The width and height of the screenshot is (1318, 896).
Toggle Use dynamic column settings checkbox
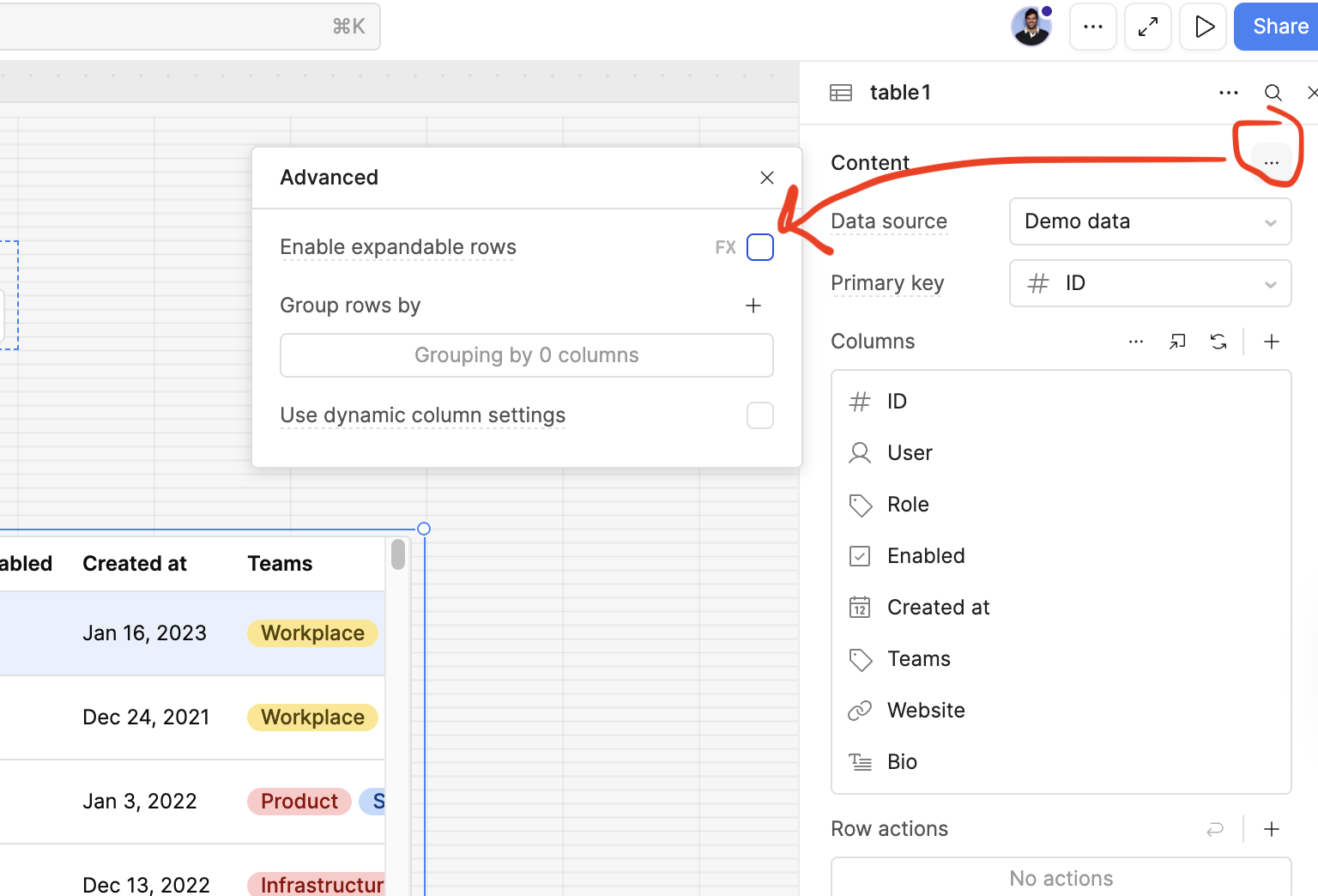[760, 415]
